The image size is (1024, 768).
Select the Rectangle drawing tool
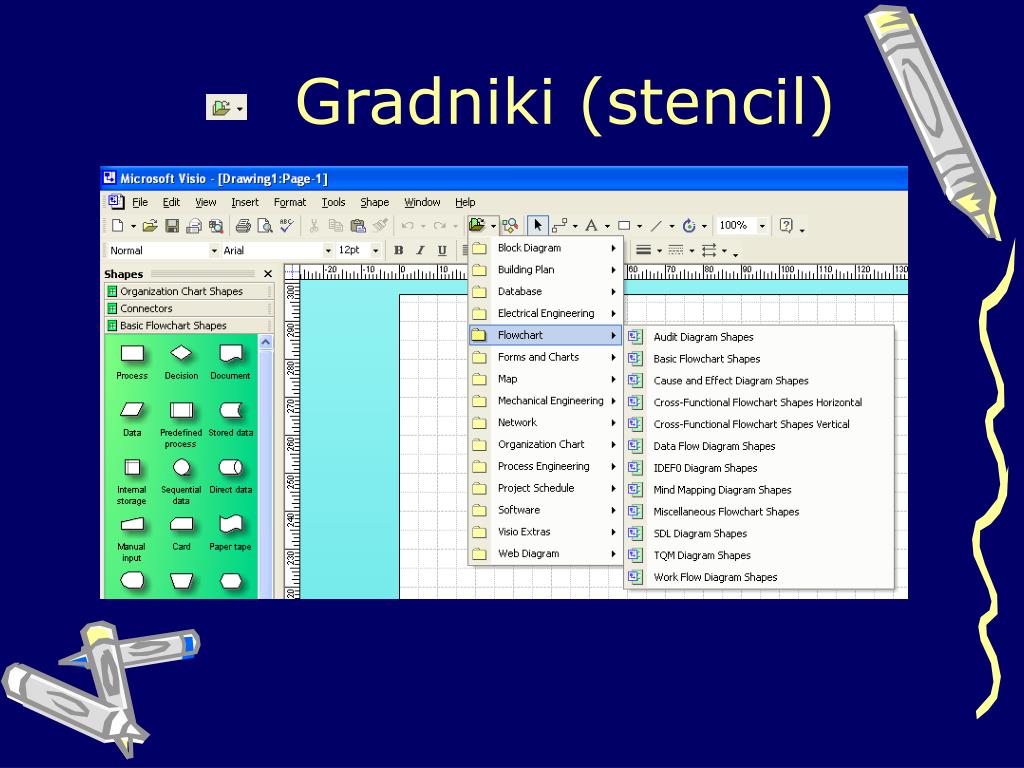(x=624, y=226)
